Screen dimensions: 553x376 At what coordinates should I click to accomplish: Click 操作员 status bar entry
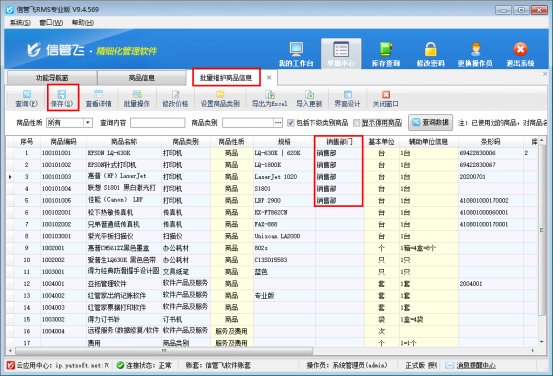coord(347,365)
